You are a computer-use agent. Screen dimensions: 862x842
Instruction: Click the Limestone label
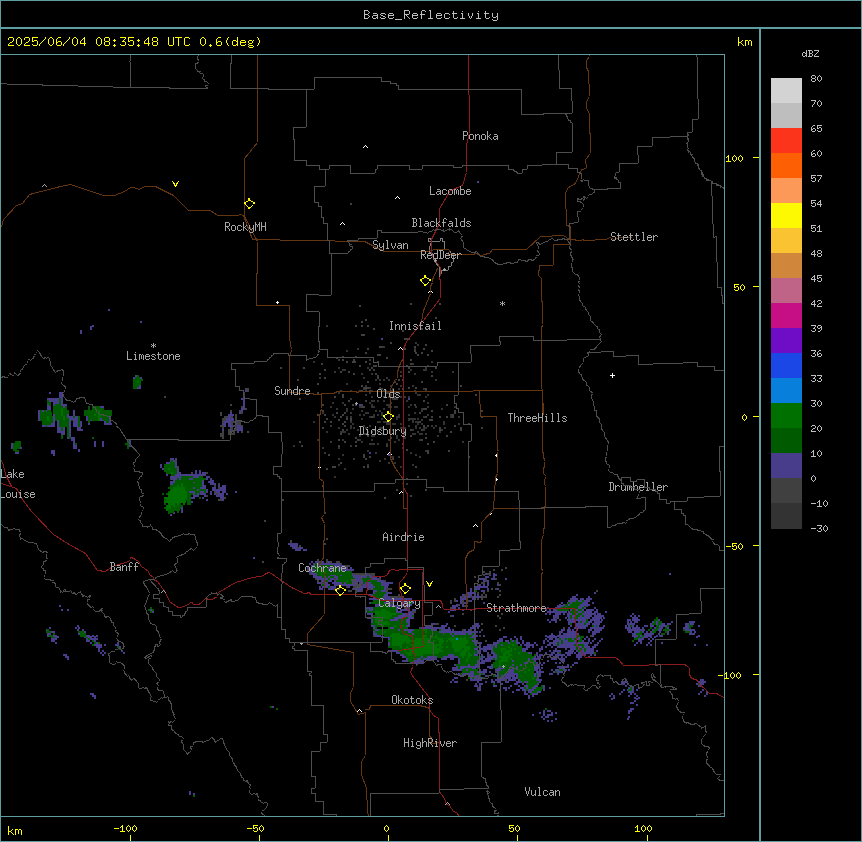point(153,356)
